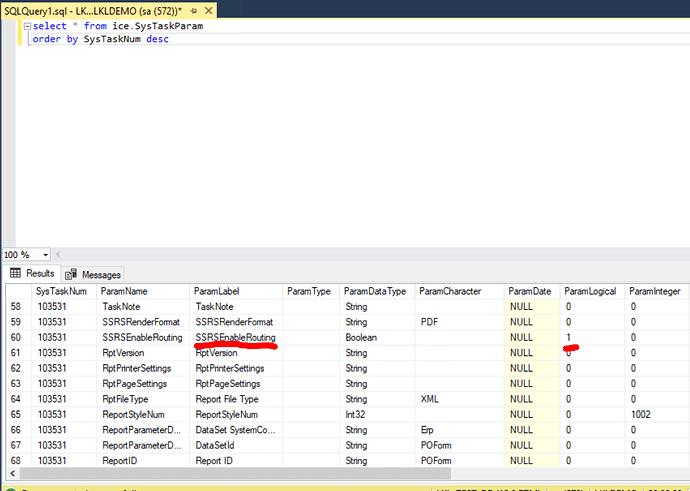Switch to the Messages tab

(93, 275)
